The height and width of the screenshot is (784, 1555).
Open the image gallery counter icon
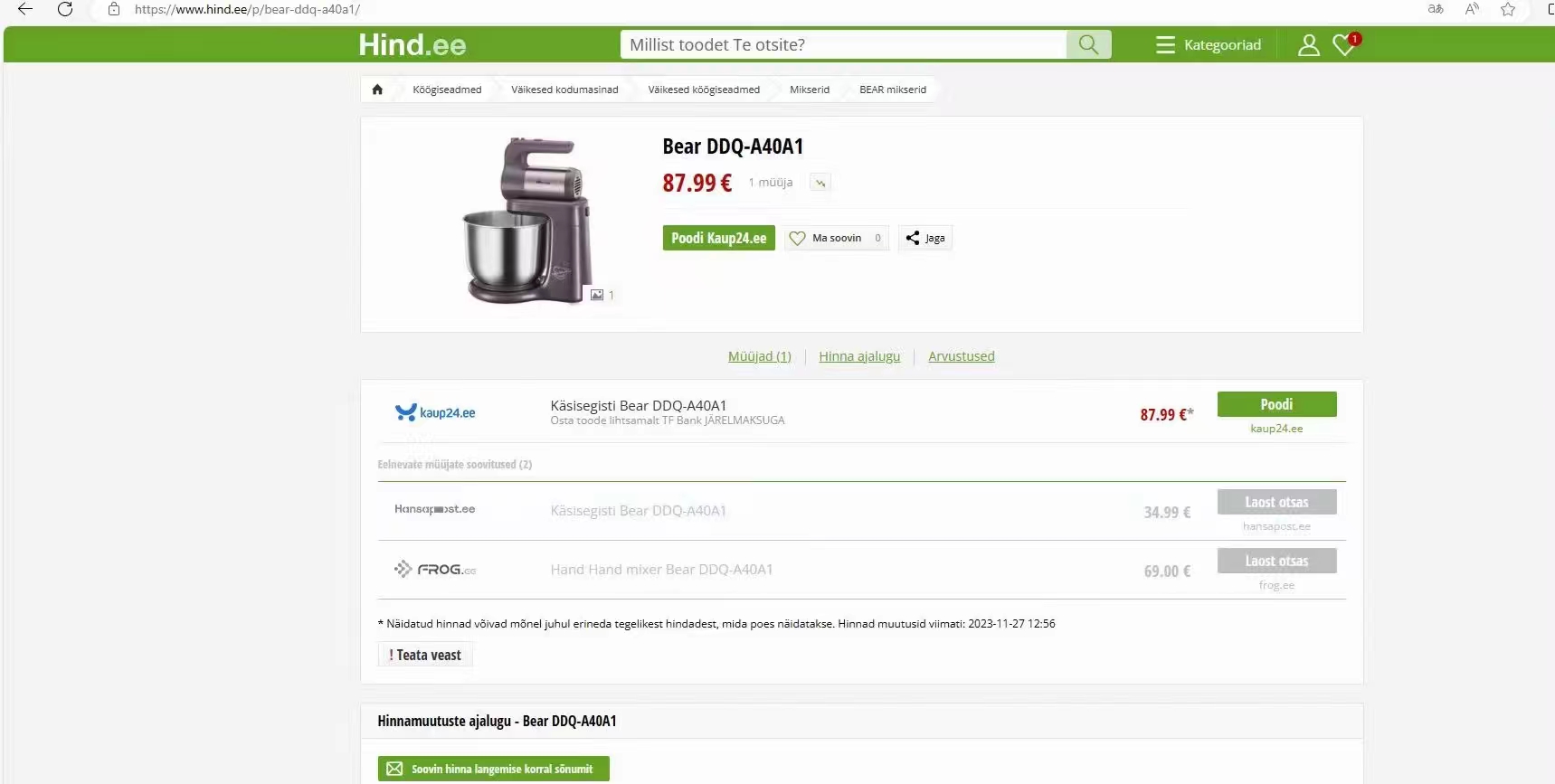602,295
